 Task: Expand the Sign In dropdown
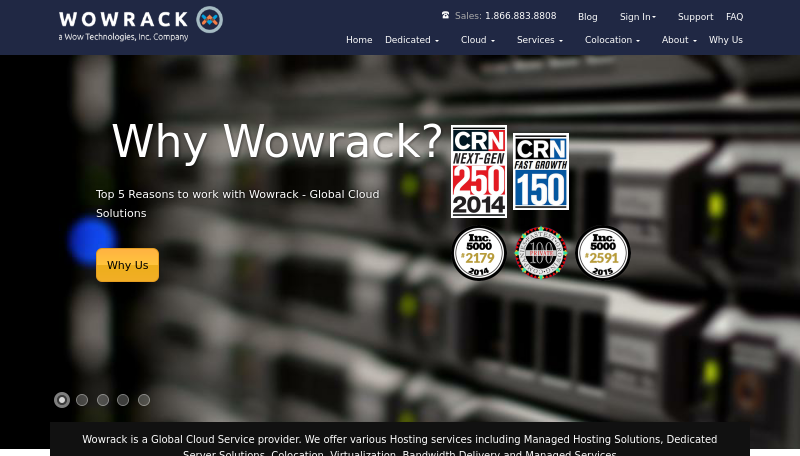638,17
